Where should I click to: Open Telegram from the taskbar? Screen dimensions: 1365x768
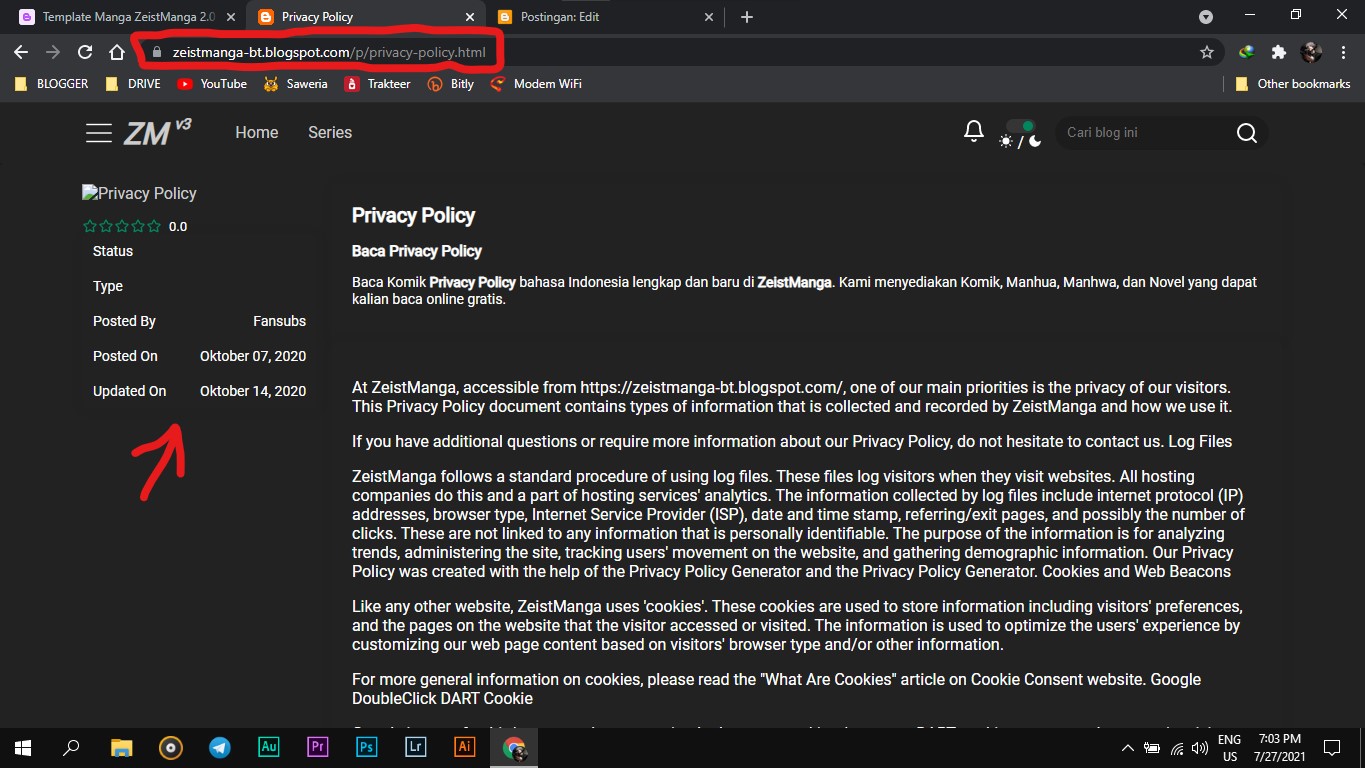(x=219, y=747)
